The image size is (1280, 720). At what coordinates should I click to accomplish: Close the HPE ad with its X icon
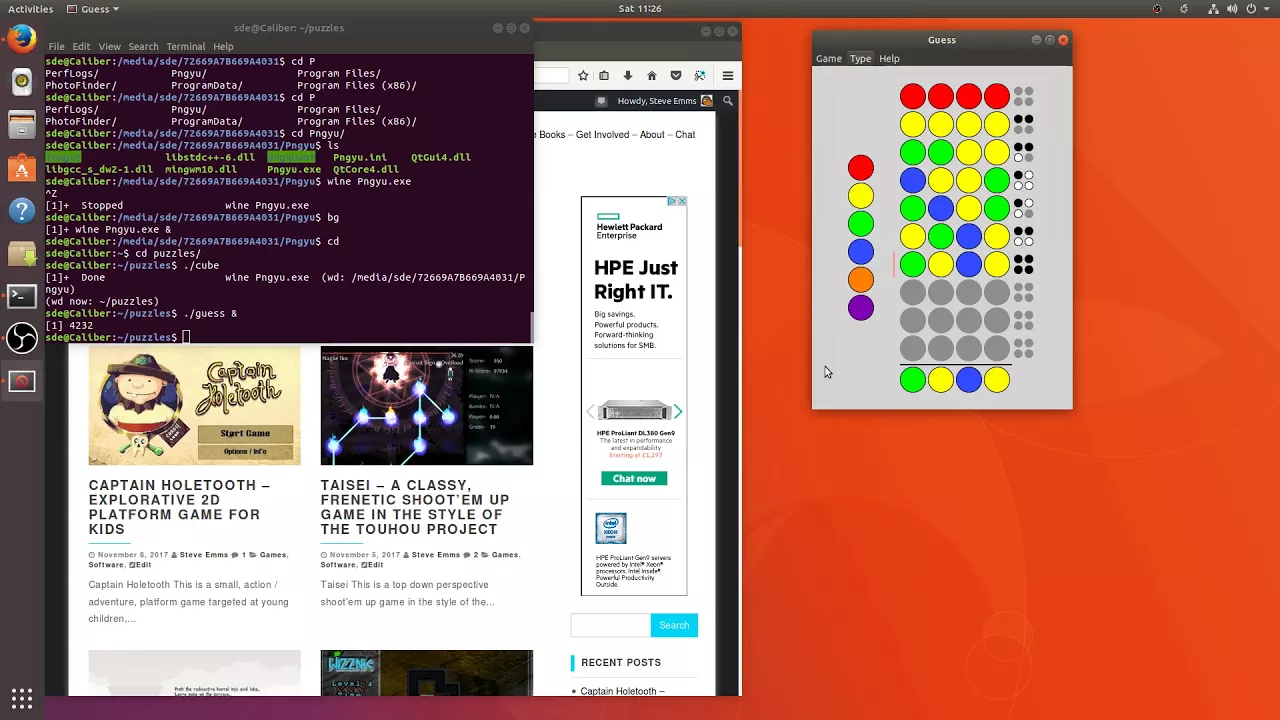tap(683, 201)
